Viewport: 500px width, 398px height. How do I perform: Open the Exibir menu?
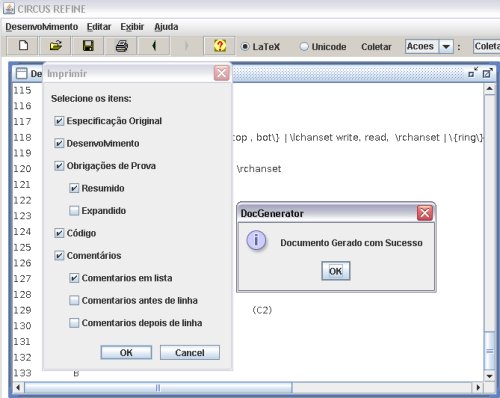pos(132,27)
